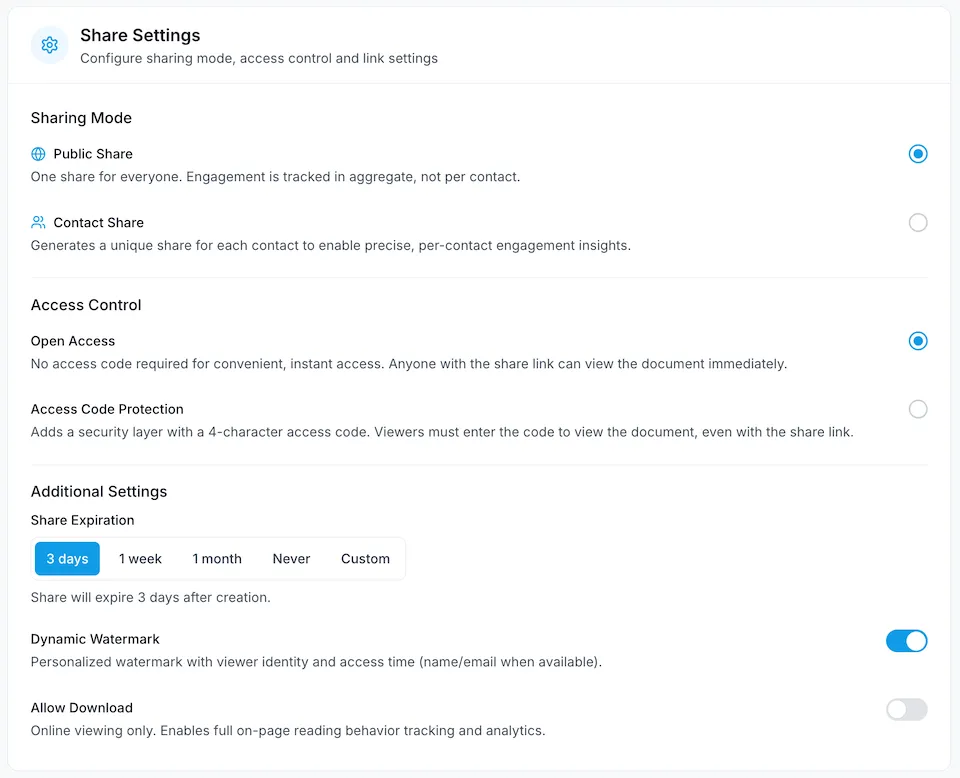Click the Additional Settings heading
This screenshot has height=778, width=960.
point(99,491)
